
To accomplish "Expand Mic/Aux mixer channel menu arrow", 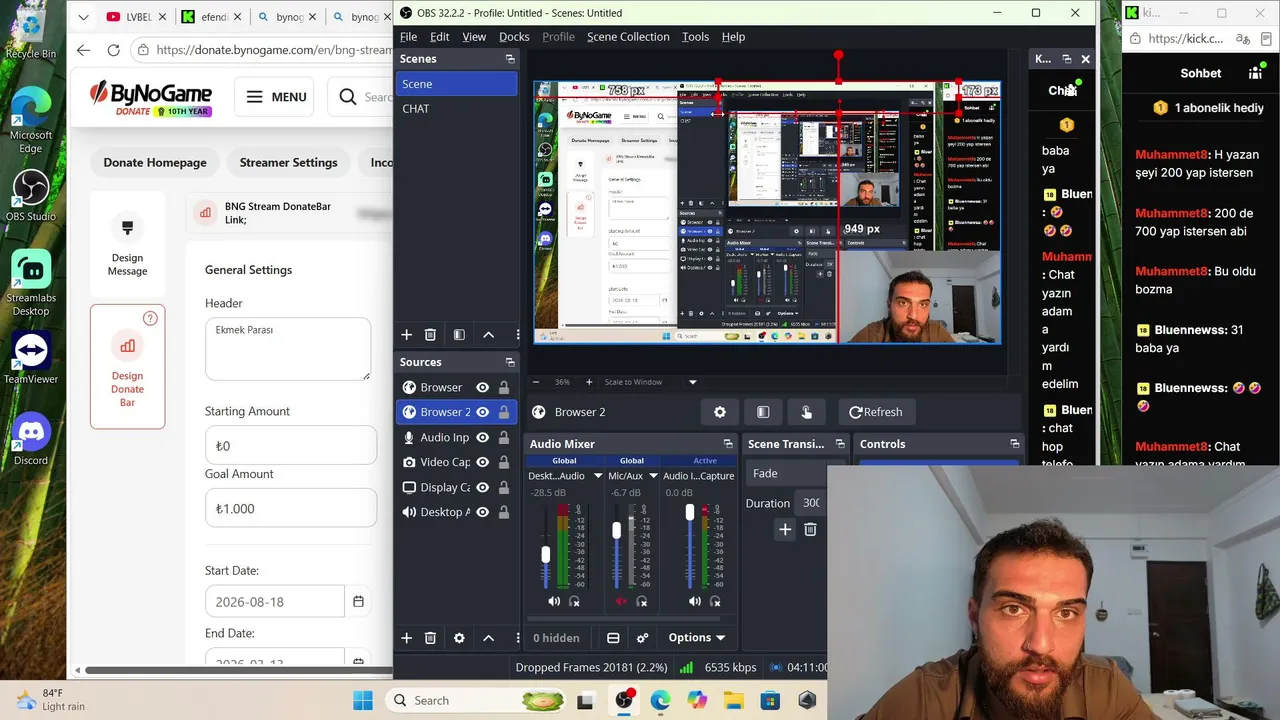I will [x=653, y=476].
